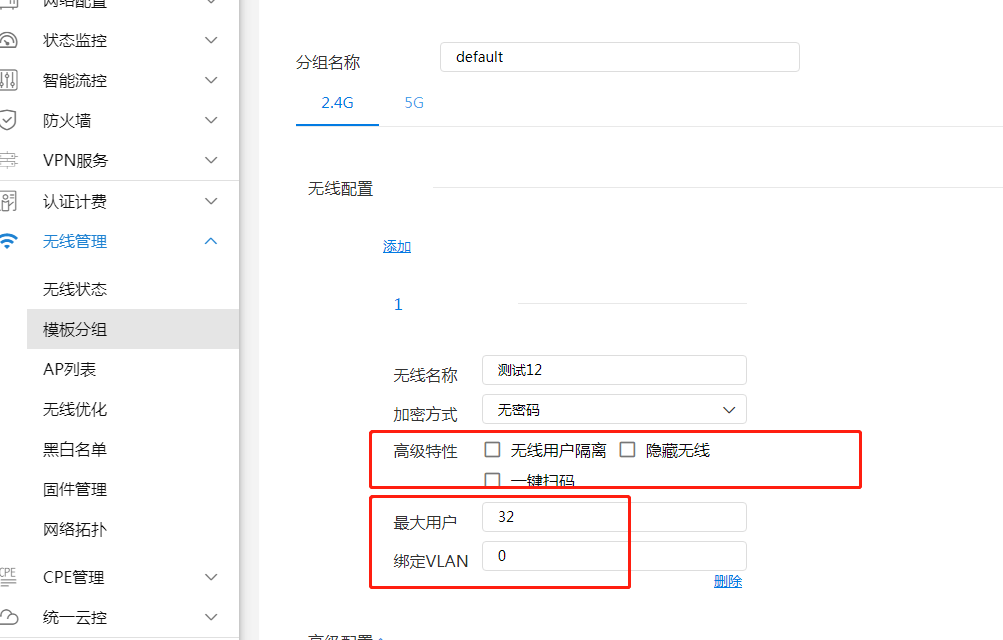
Task: Click the firewall shield icon
Action: click(x=8, y=120)
